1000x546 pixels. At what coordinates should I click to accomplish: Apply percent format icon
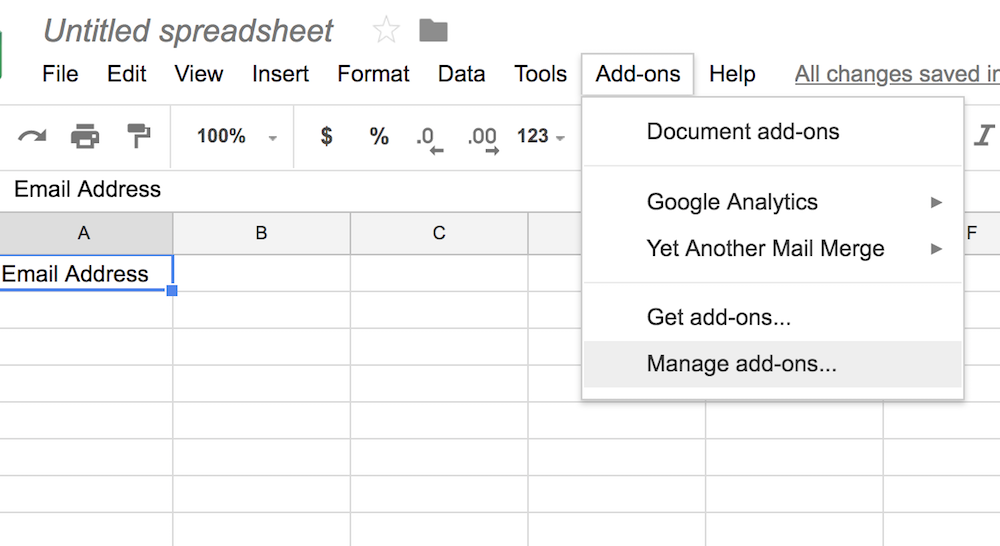click(x=379, y=136)
